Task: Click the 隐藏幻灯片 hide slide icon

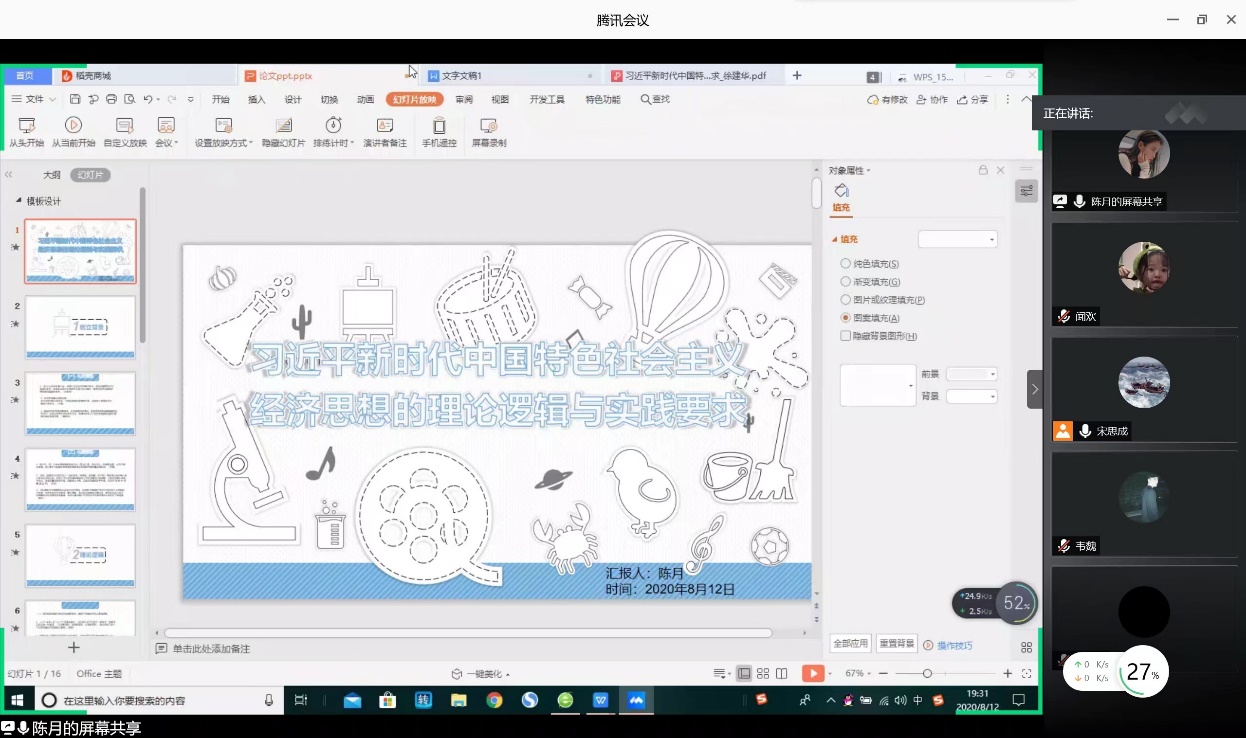Action: (x=283, y=126)
